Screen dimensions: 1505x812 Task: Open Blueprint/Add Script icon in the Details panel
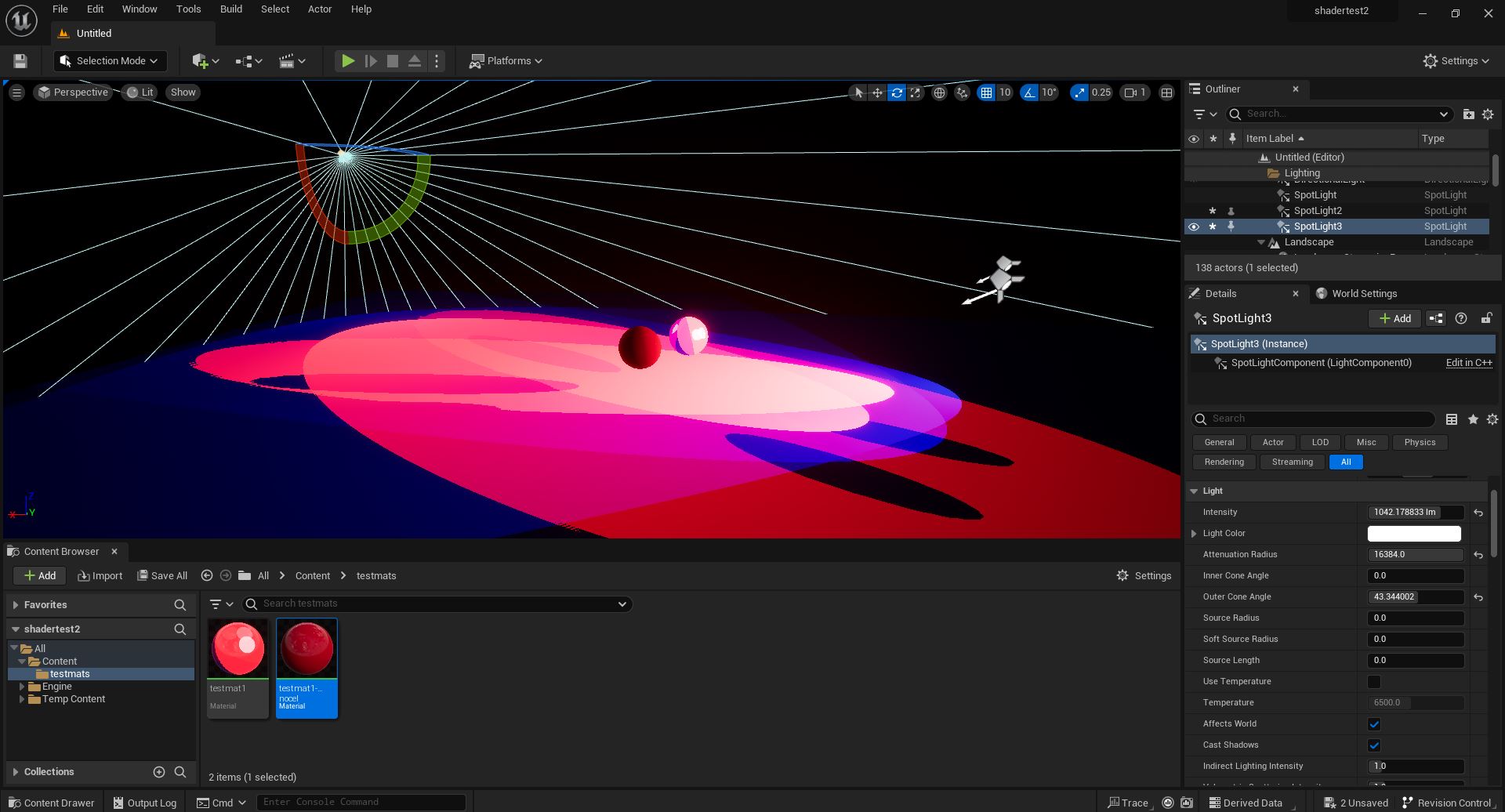pos(1435,318)
